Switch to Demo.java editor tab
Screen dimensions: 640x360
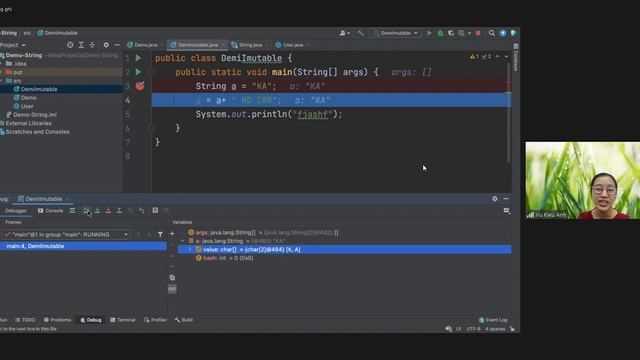[145, 45]
